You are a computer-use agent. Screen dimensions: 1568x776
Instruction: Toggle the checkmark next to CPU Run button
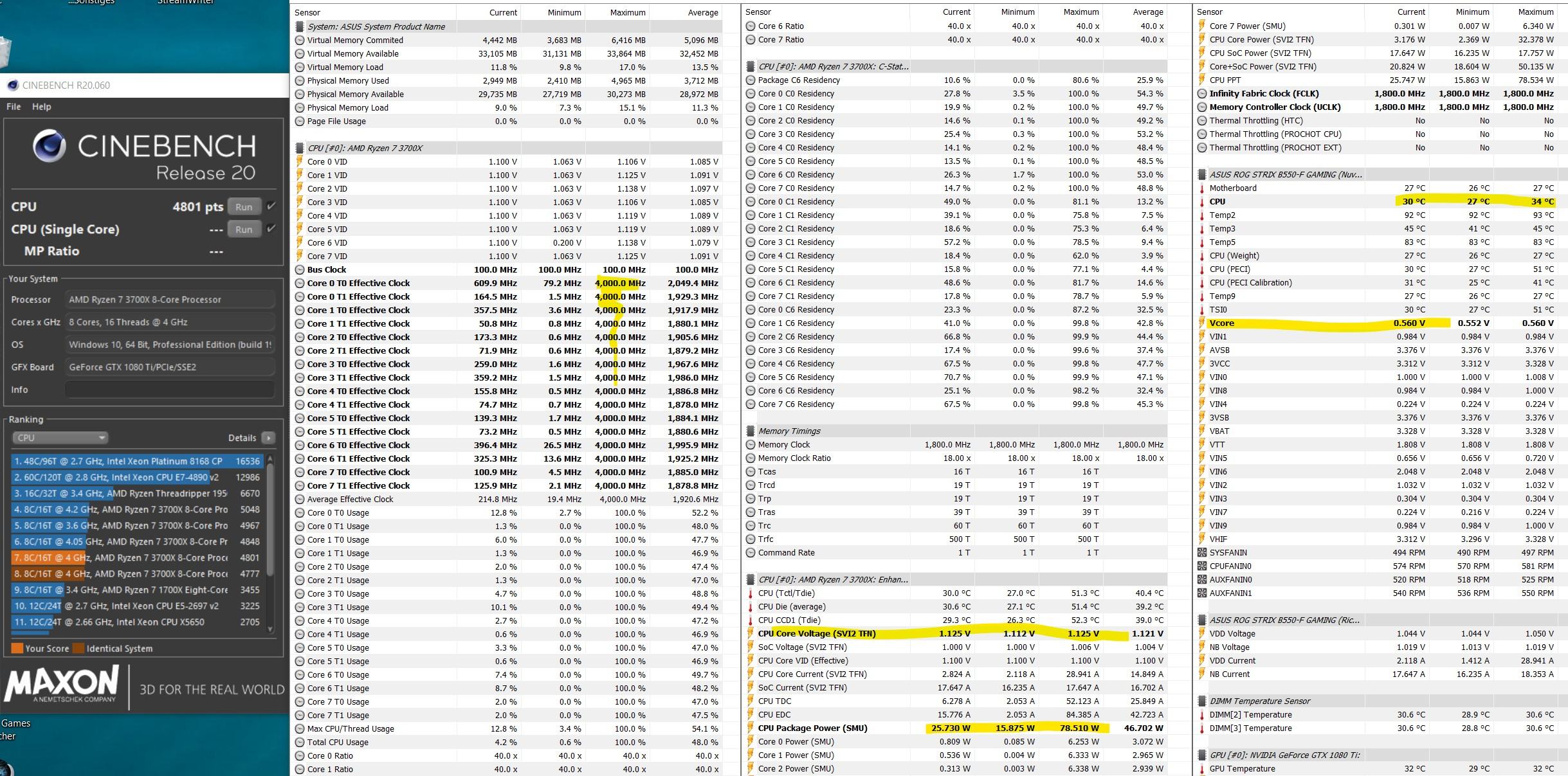pyautogui.click(x=271, y=206)
